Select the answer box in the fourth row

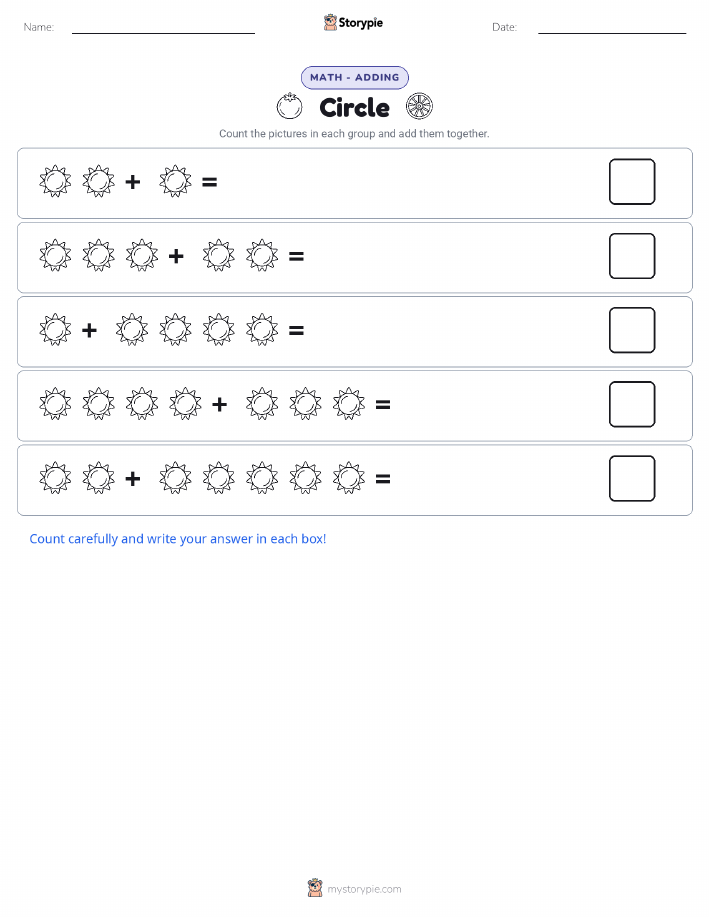point(632,404)
